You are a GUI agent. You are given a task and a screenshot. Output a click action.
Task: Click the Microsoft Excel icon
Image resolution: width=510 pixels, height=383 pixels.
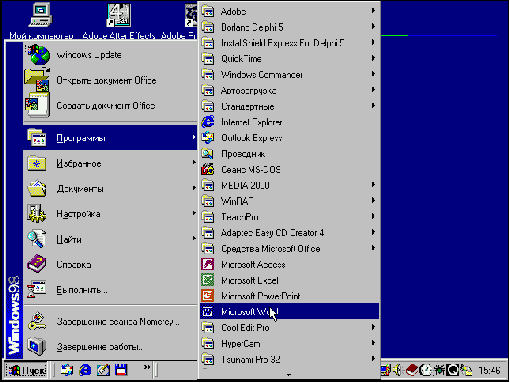tap(208, 280)
